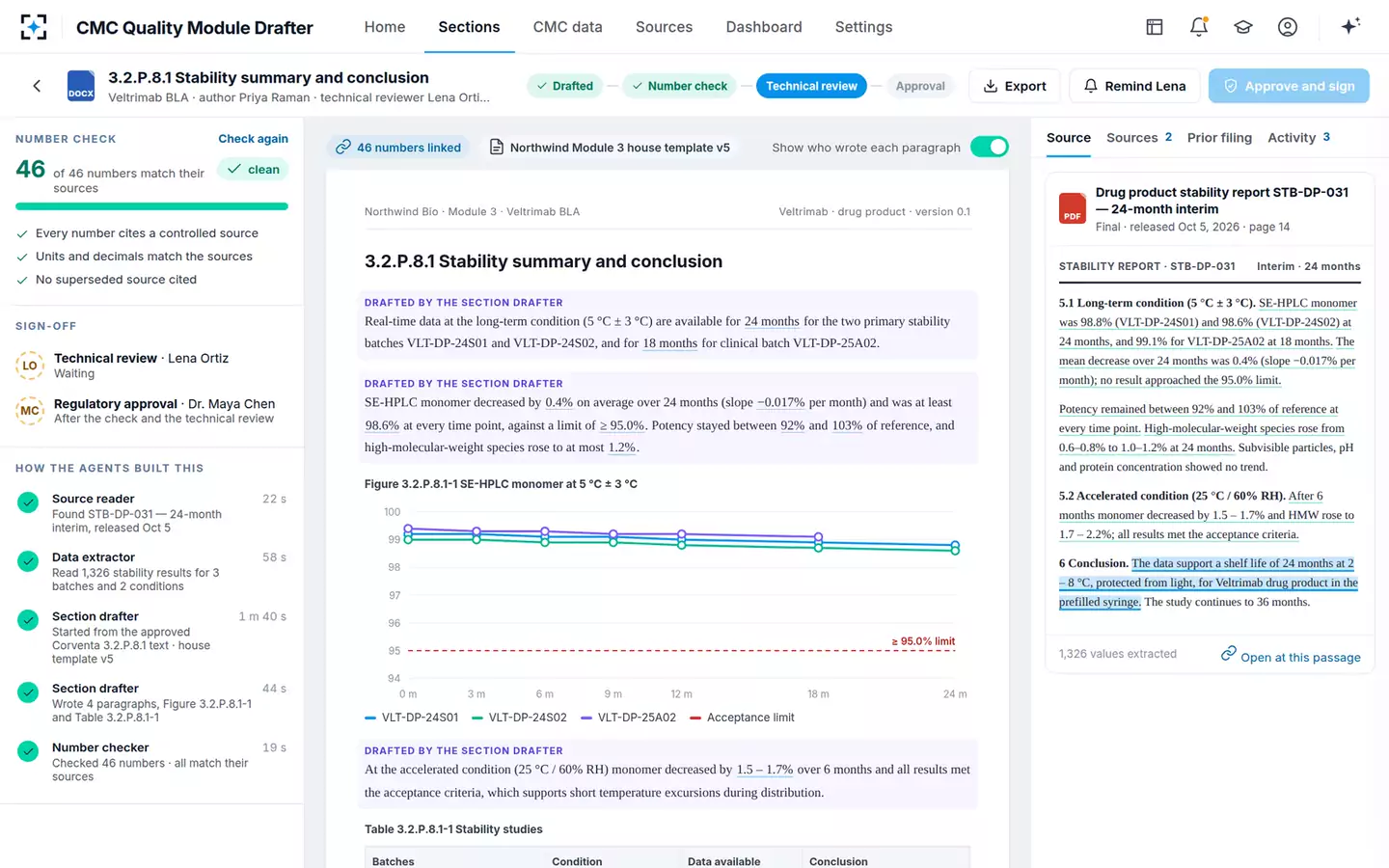Select the Approval workflow step

[x=920, y=86]
